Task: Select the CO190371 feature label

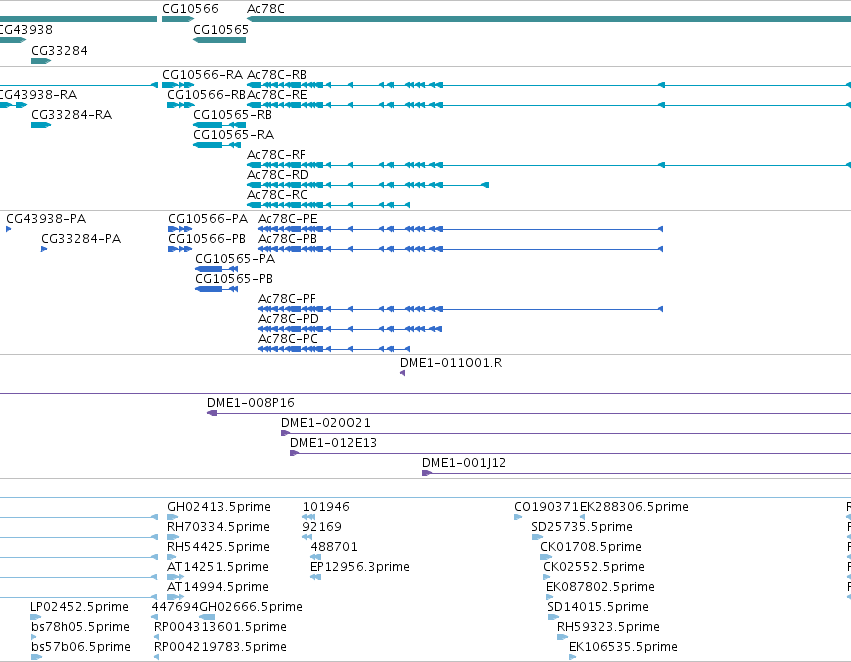Action: pos(547,507)
